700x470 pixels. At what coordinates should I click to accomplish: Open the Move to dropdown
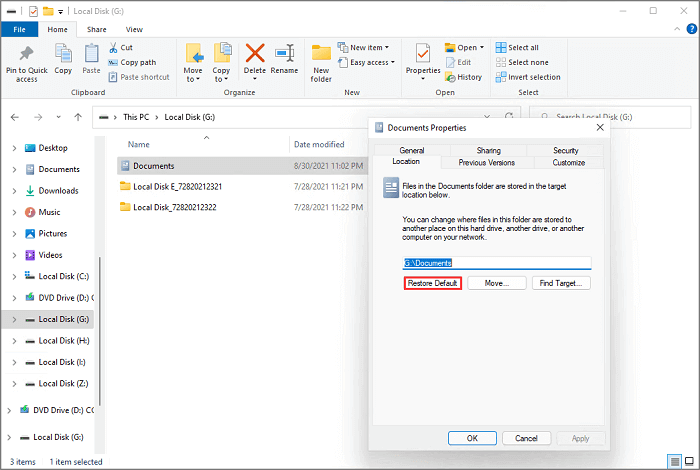pyautogui.click(x=193, y=62)
